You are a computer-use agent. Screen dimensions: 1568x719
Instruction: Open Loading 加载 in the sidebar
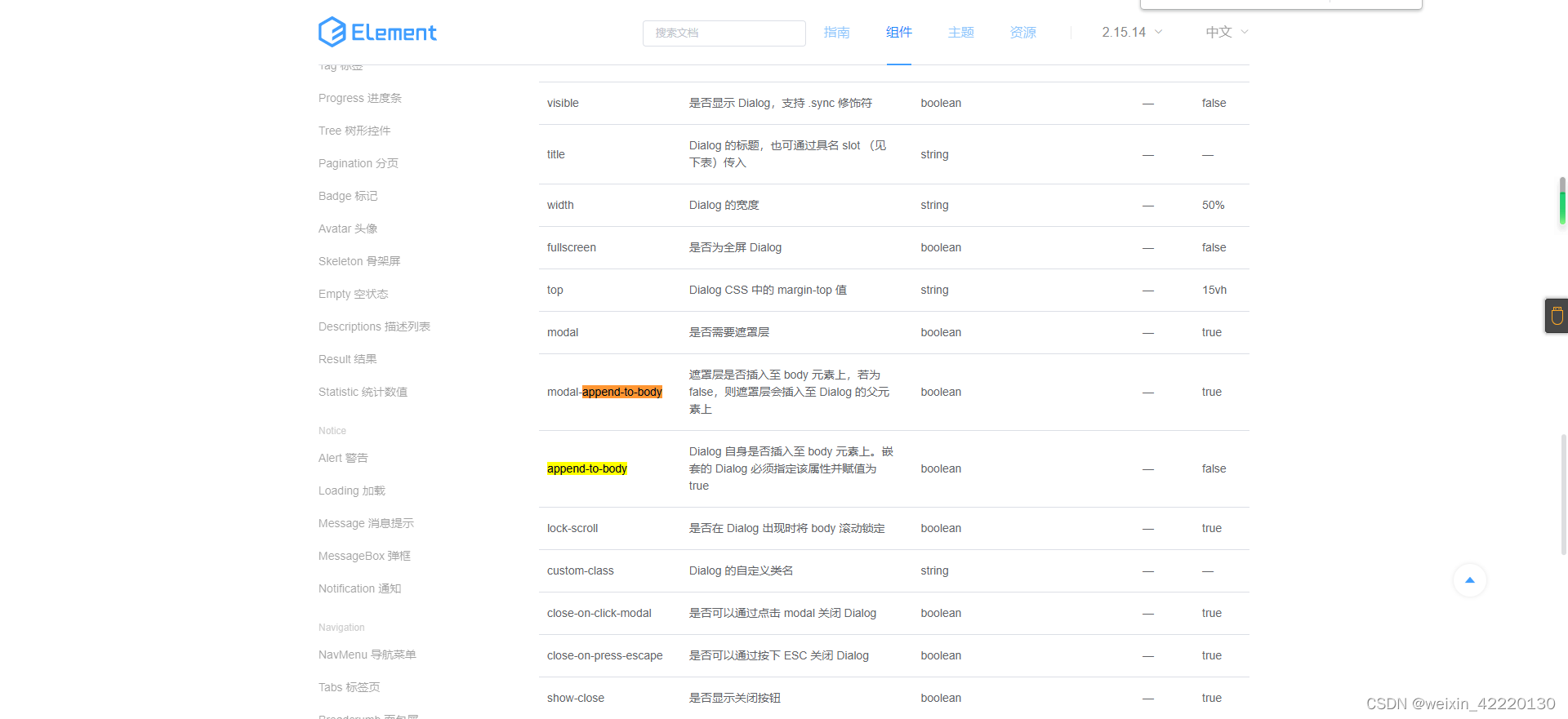point(352,490)
